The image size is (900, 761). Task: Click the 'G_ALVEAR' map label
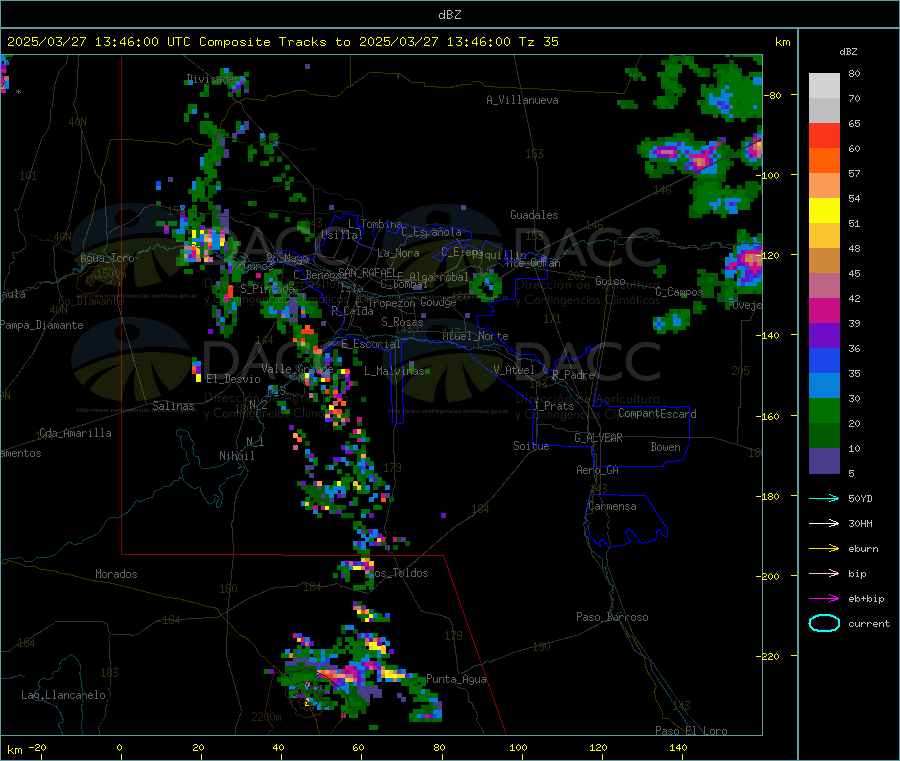click(x=598, y=438)
